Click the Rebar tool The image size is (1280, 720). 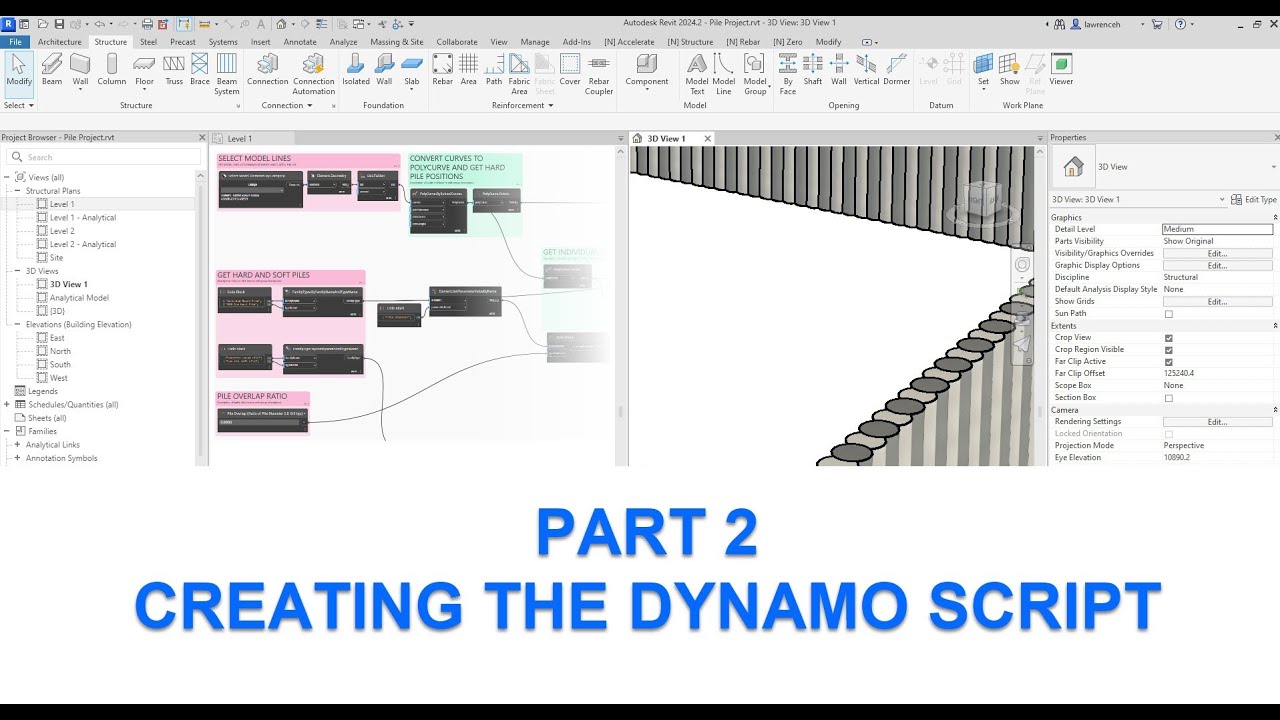(442, 70)
